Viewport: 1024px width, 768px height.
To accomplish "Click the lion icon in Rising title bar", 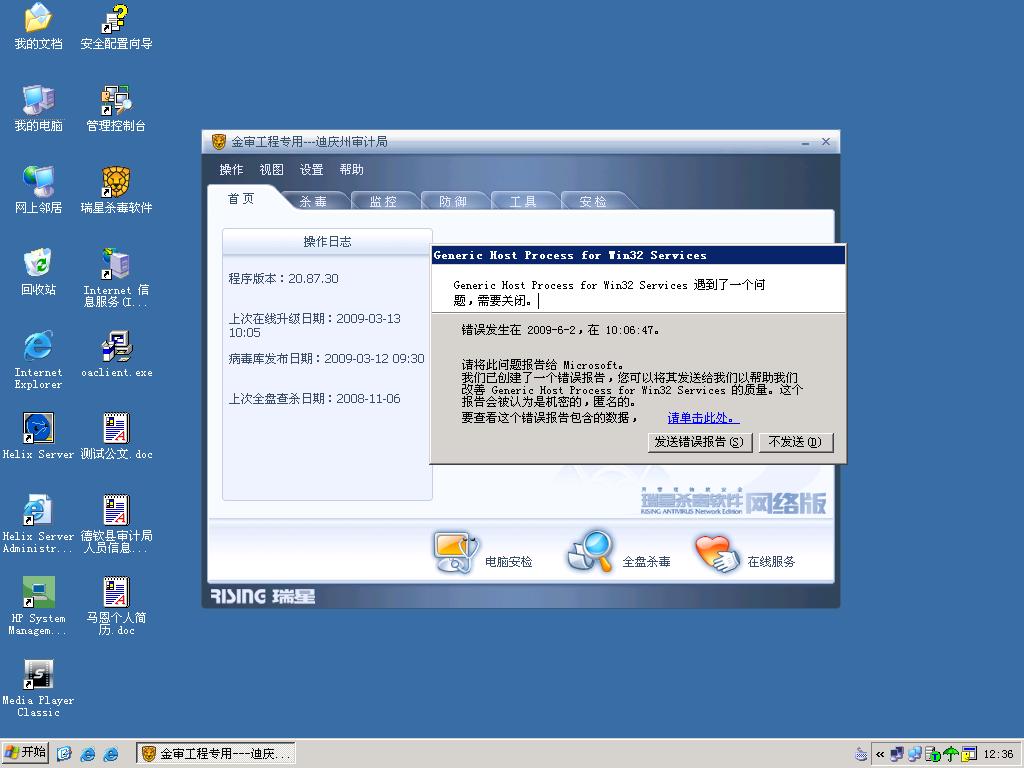I will tap(219, 142).
